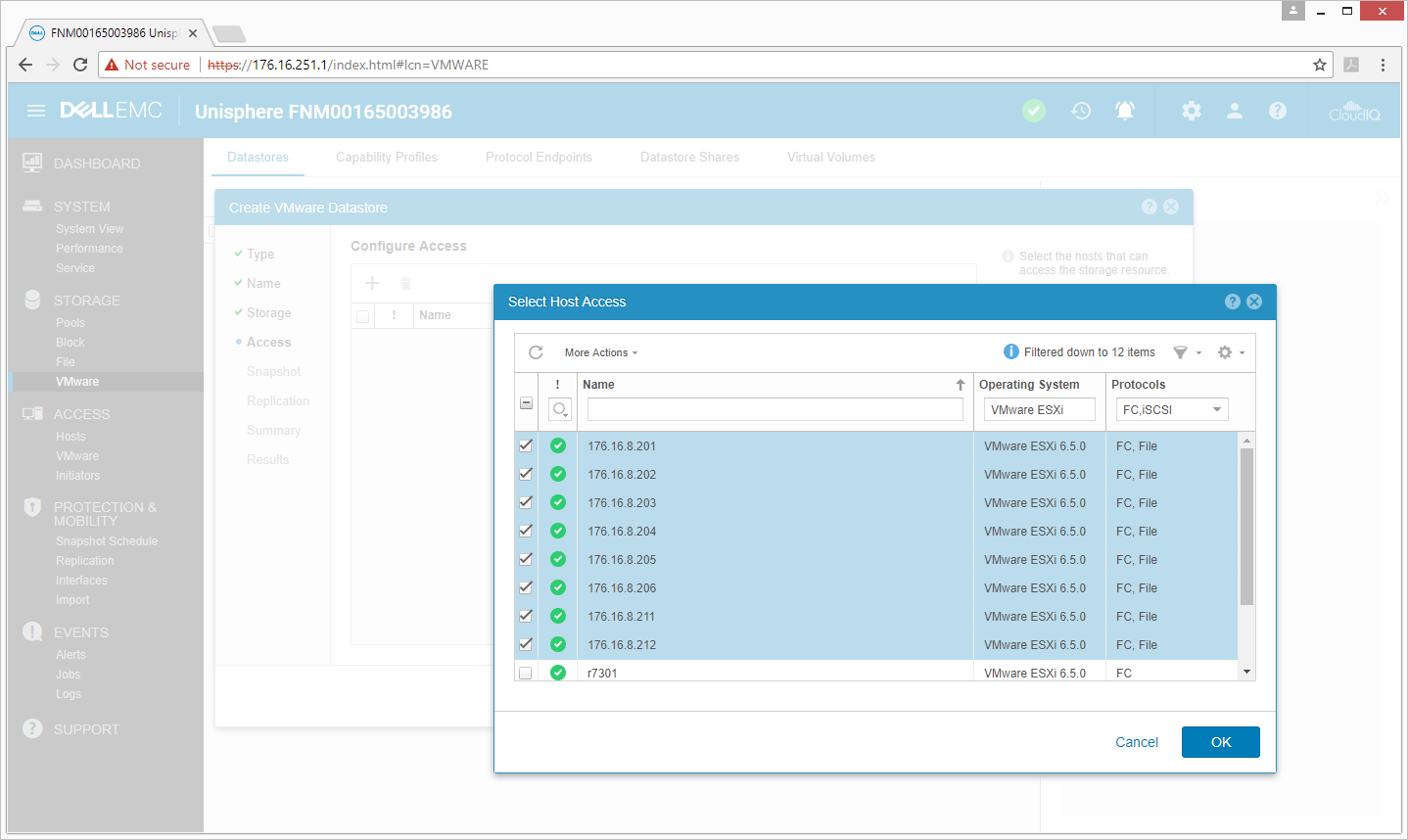Open Pools under Storage
Viewport: 1408px width, 840px height.
[x=70, y=323]
